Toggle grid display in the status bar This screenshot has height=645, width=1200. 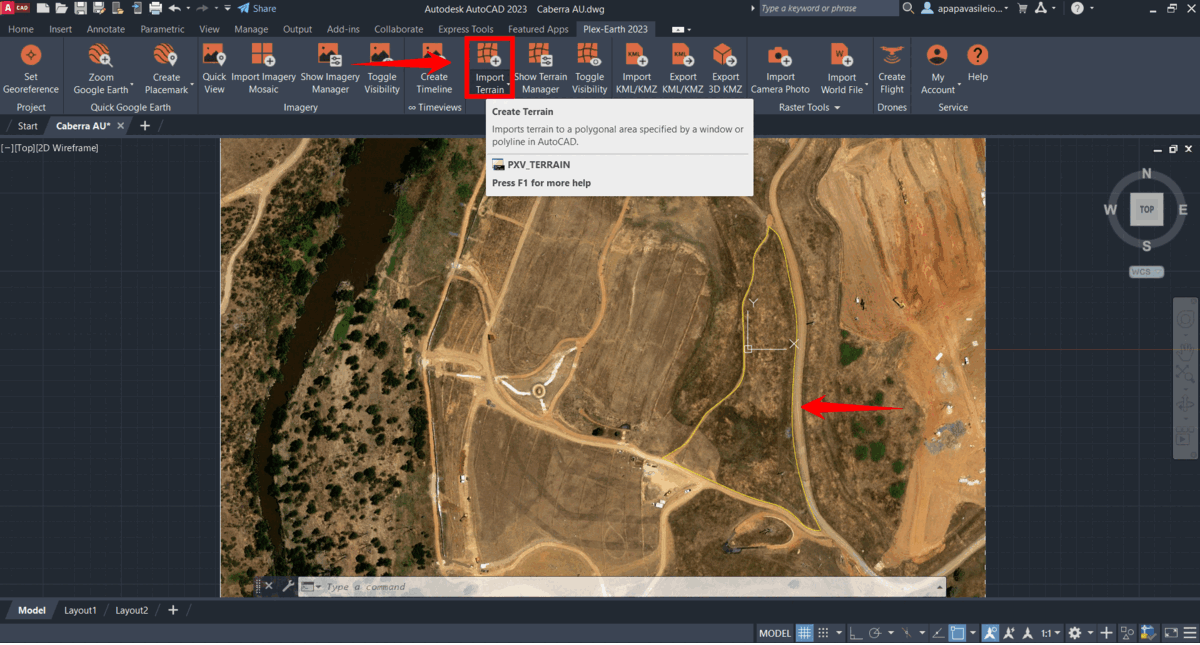coord(805,633)
